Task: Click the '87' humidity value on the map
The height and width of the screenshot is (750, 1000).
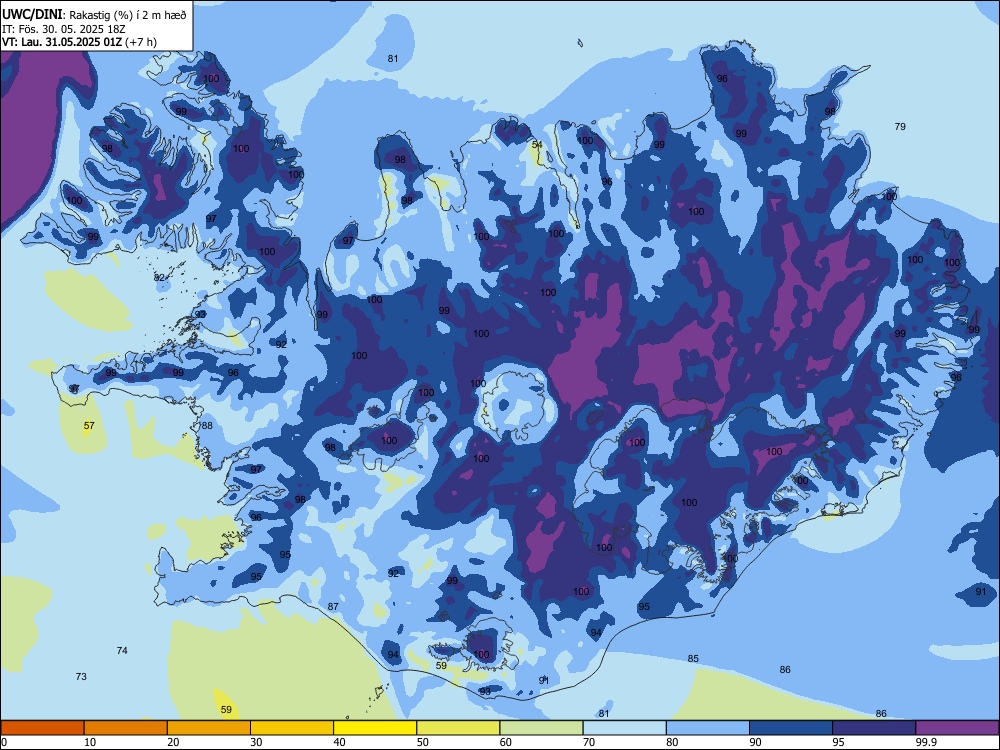Action: (x=333, y=607)
